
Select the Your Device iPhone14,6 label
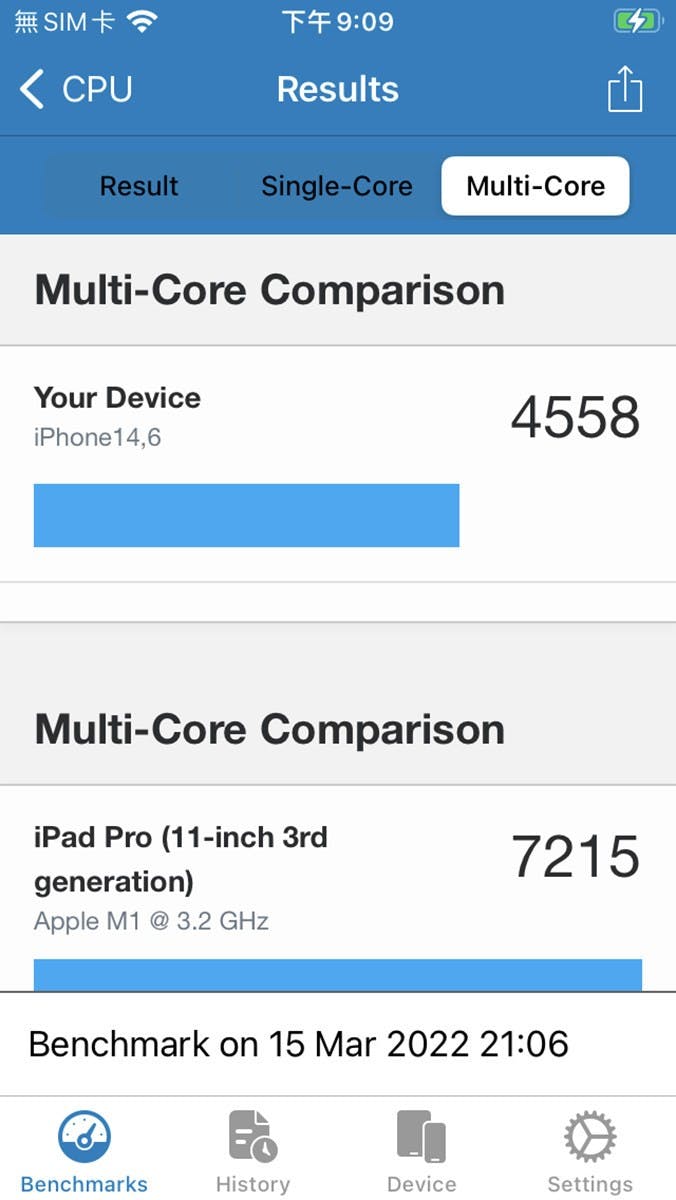tap(117, 415)
